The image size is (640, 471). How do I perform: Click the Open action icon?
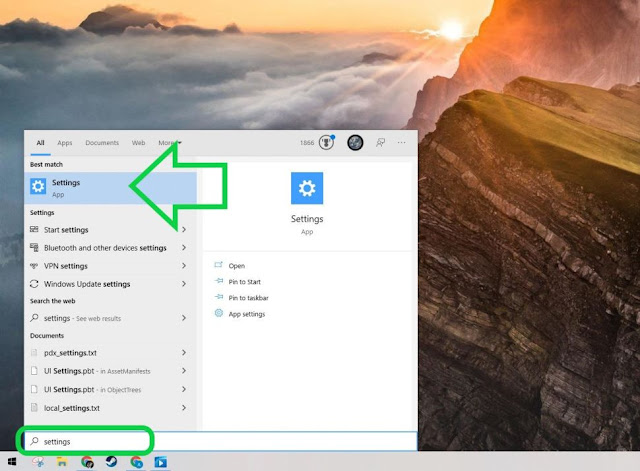219,265
